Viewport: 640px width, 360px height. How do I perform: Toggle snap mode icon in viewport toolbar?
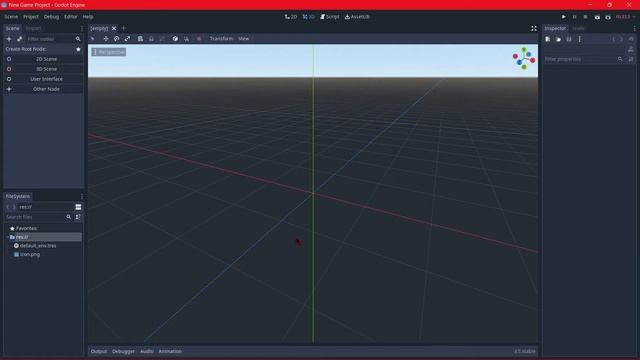coord(186,38)
